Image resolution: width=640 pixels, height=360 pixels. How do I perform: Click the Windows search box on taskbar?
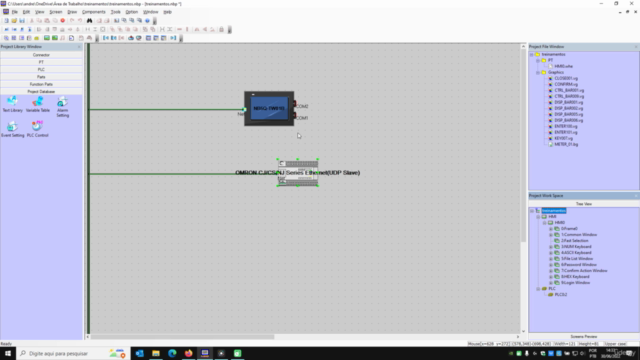[x=73, y=353]
